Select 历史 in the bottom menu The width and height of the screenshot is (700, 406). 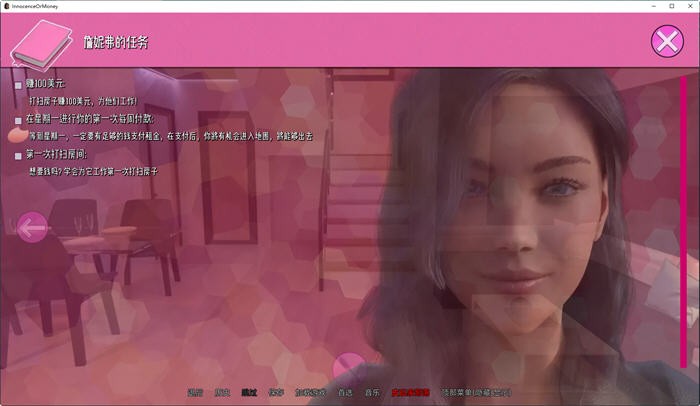click(221, 393)
